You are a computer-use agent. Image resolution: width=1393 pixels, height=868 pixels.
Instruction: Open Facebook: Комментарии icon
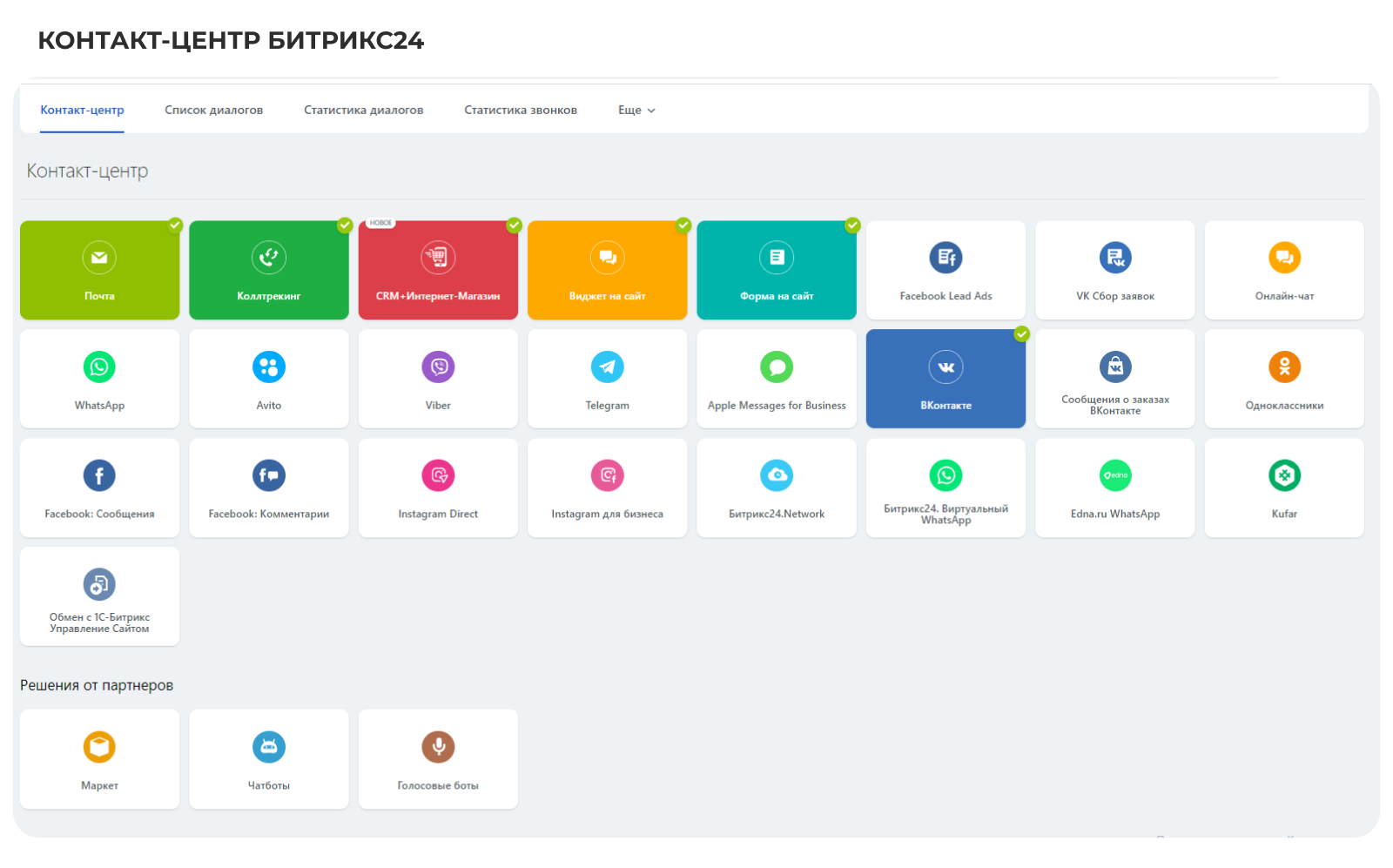coord(269,475)
